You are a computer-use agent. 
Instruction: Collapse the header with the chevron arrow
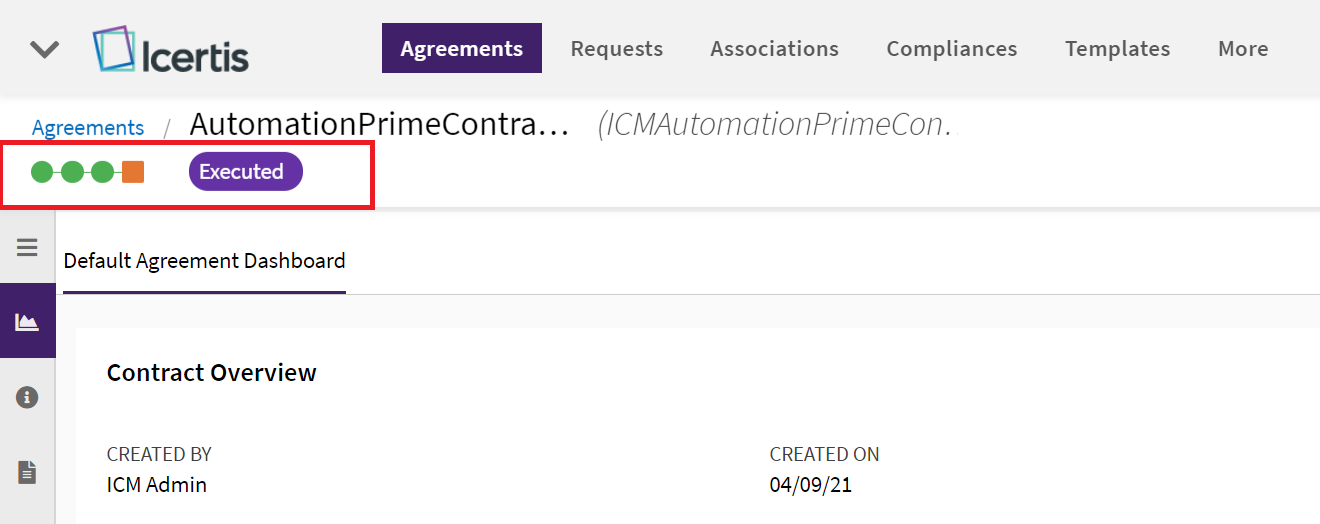pos(45,49)
